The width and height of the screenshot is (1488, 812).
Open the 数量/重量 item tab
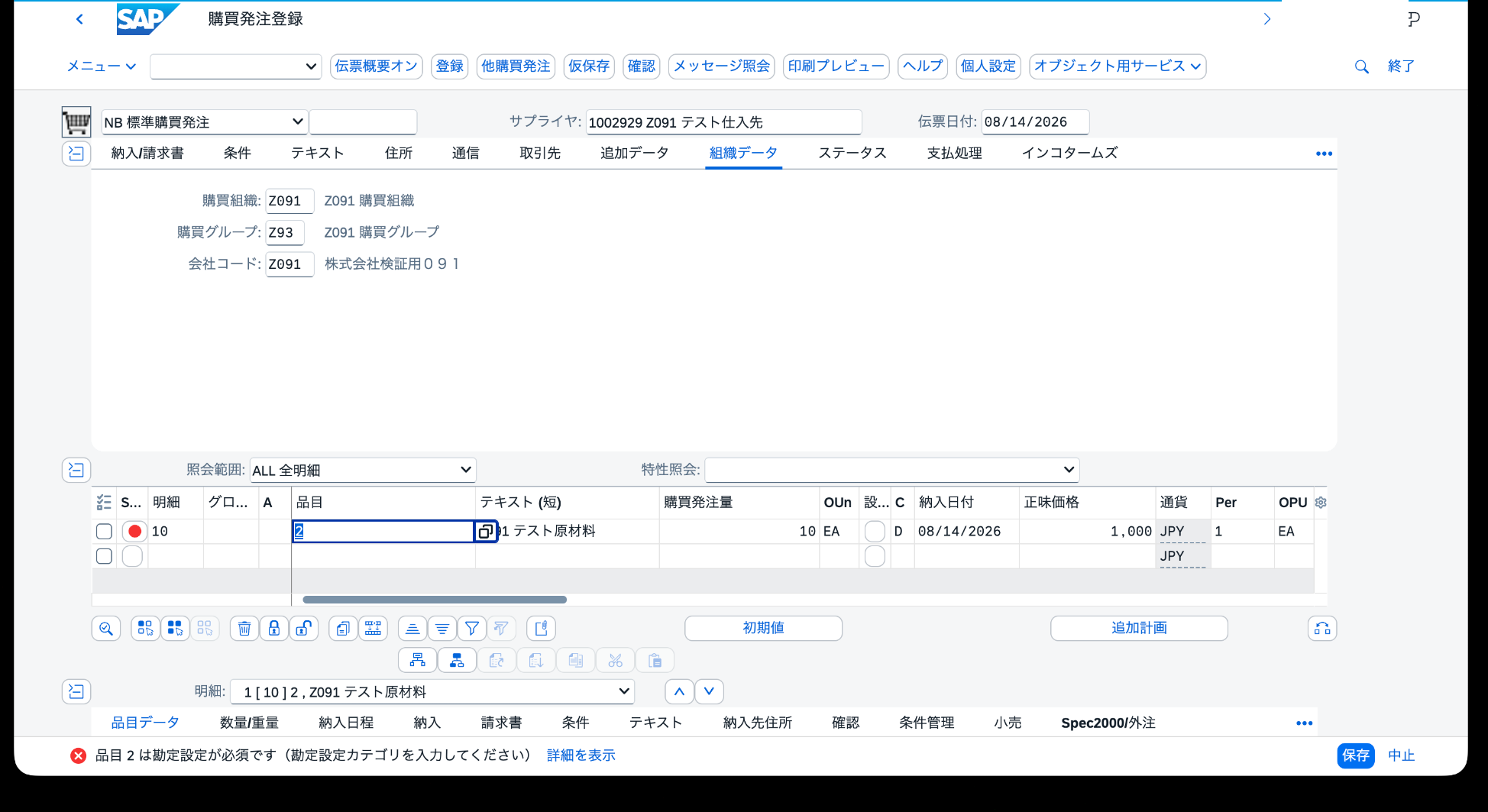(249, 723)
